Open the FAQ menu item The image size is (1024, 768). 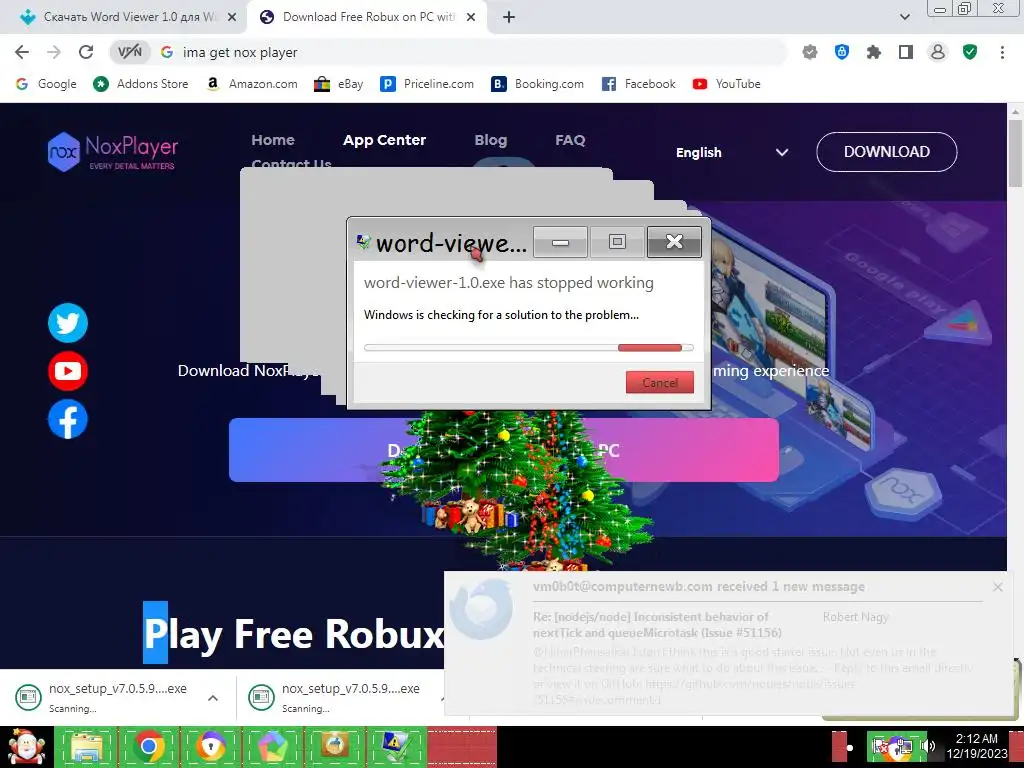click(x=570, y=140)
